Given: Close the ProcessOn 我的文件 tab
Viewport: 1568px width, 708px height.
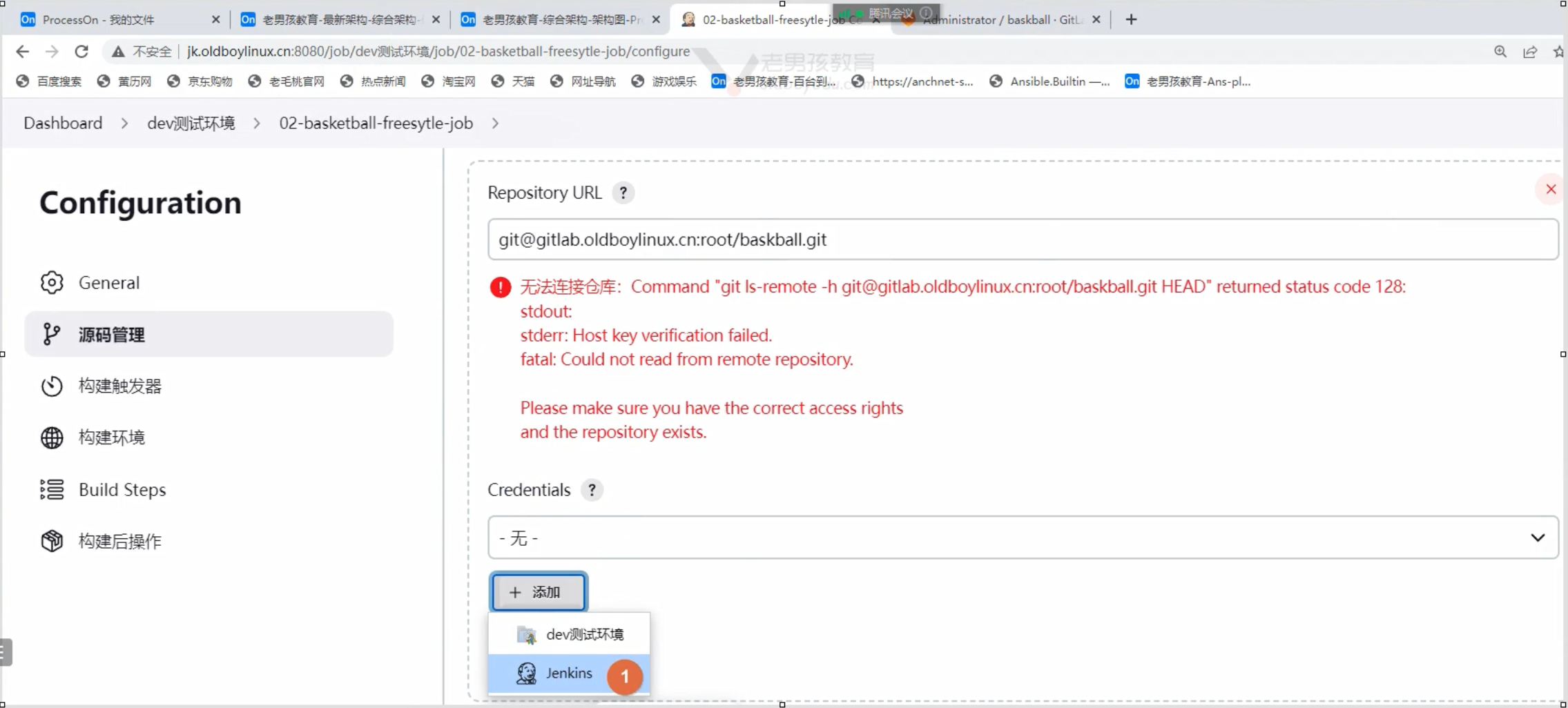Looking at the screenshot, I should click(215, 19).
